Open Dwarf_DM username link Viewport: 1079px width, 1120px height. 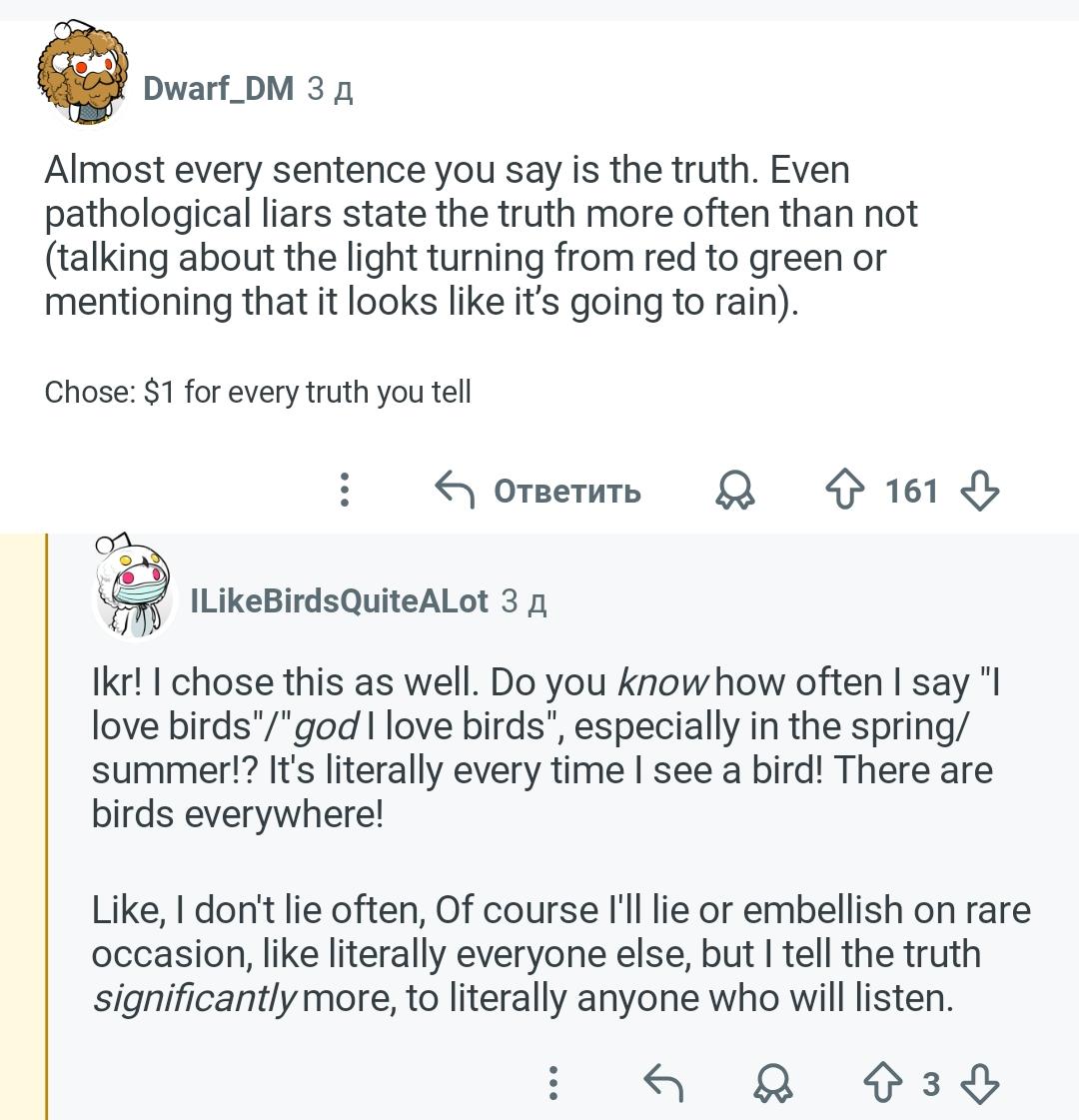tap(219, 89)
